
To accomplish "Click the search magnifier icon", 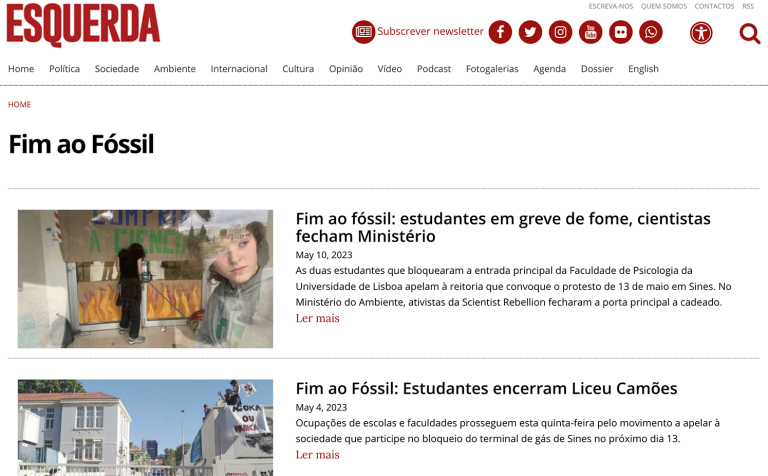I will tap(750, 33).
